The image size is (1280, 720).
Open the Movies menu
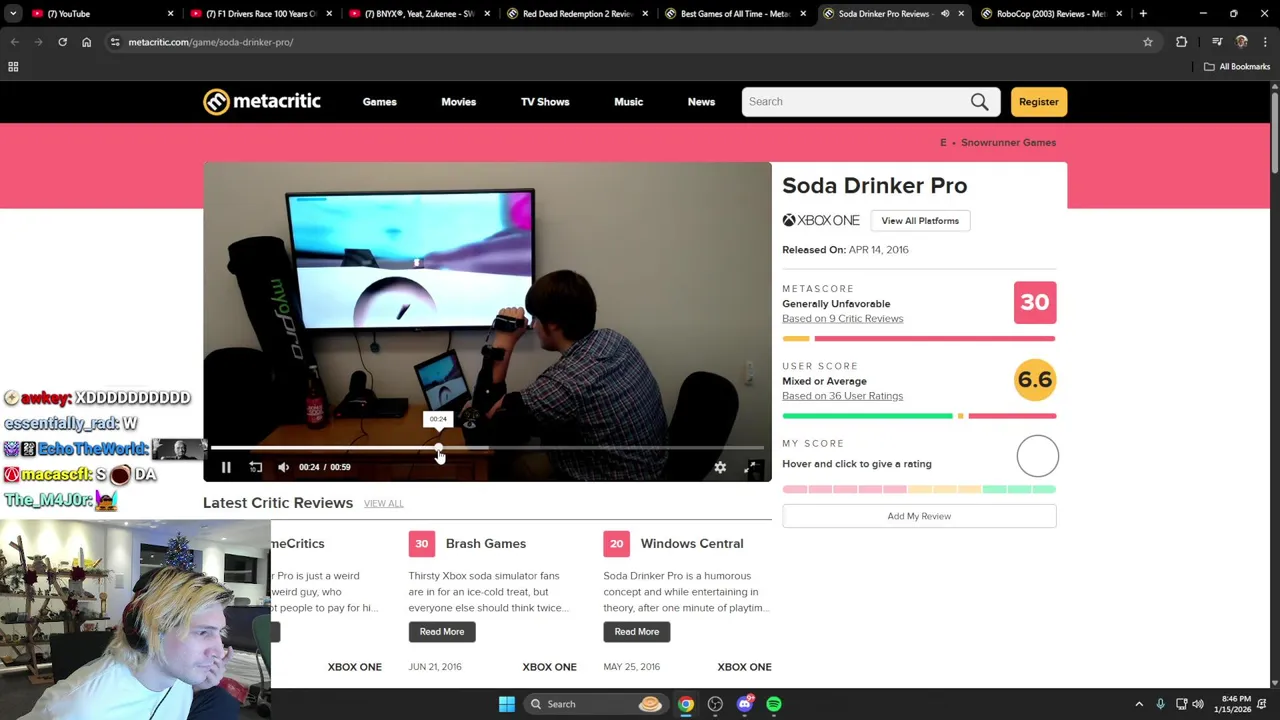(x=459, y=102)
